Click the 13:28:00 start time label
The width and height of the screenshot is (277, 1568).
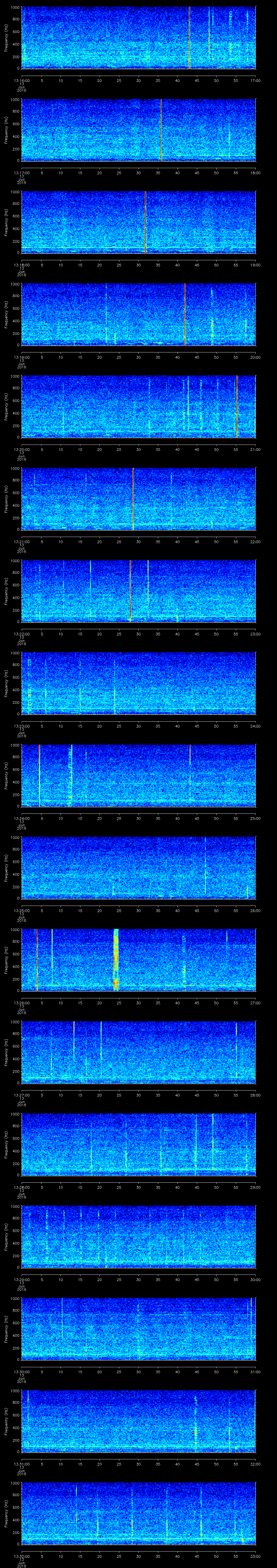(21, 1187)
